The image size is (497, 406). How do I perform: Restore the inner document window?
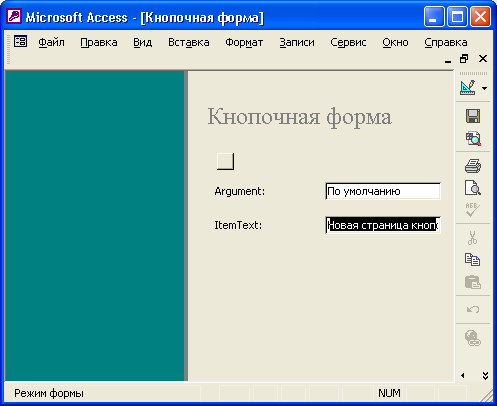464,59
